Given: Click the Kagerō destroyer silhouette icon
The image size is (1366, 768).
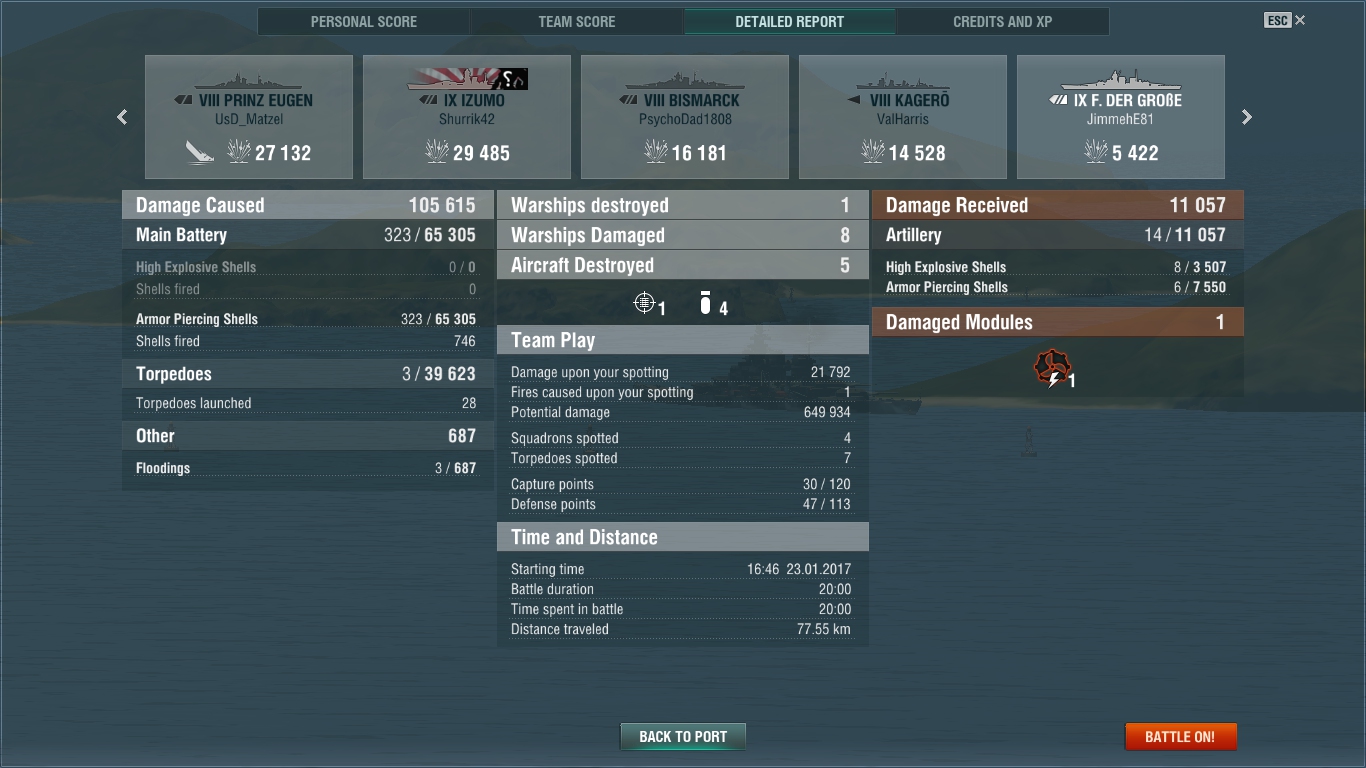Looking at the screenshot, I should (903, 82).
